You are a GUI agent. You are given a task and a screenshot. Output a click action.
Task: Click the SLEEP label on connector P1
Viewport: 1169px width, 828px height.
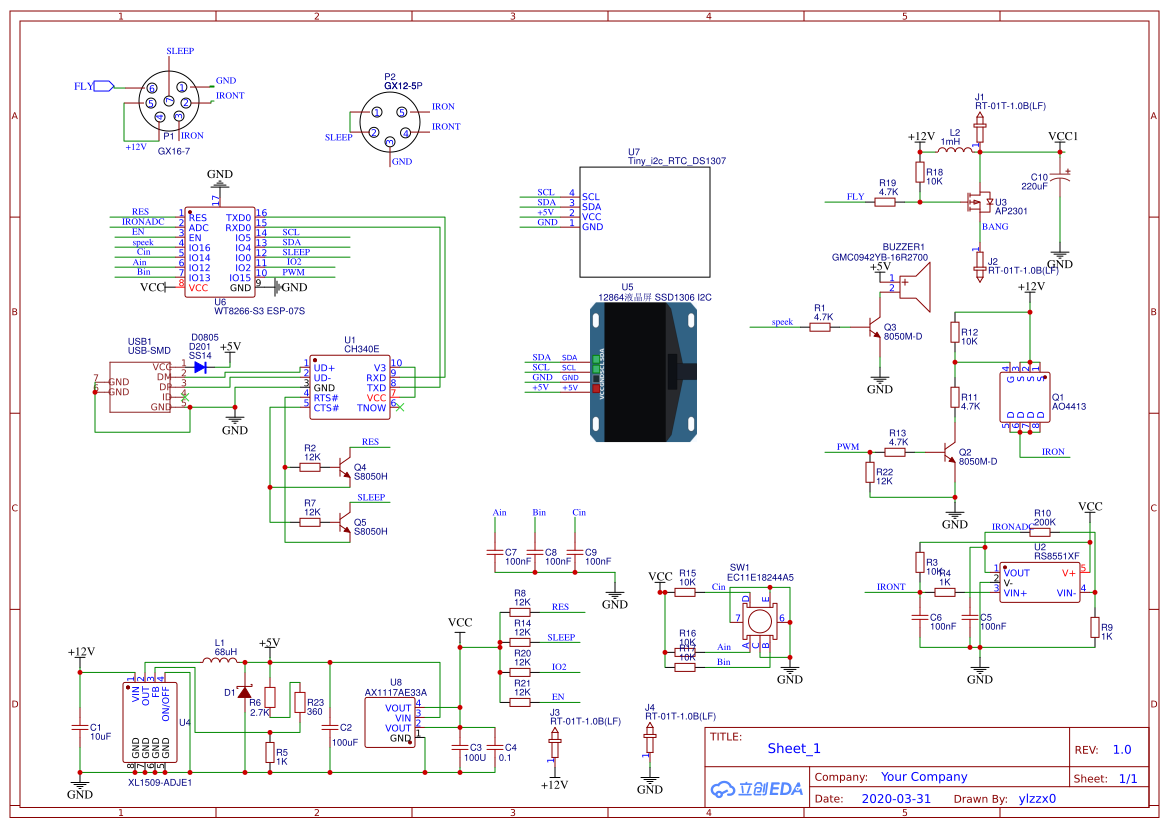point(180,51)
